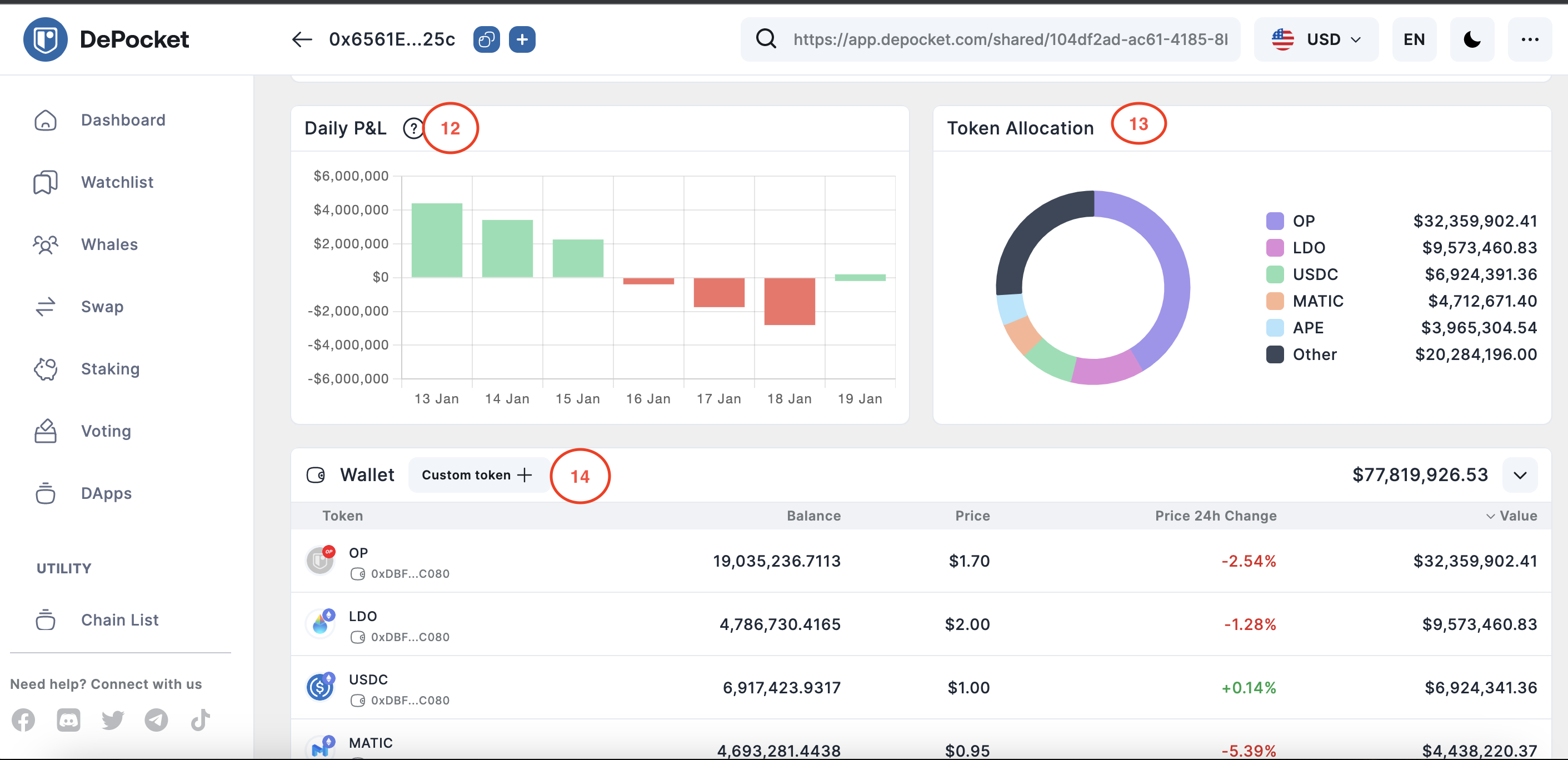Click the 14 Jan green P&L bar
The image size is (1568, 760).
(508, 248)
